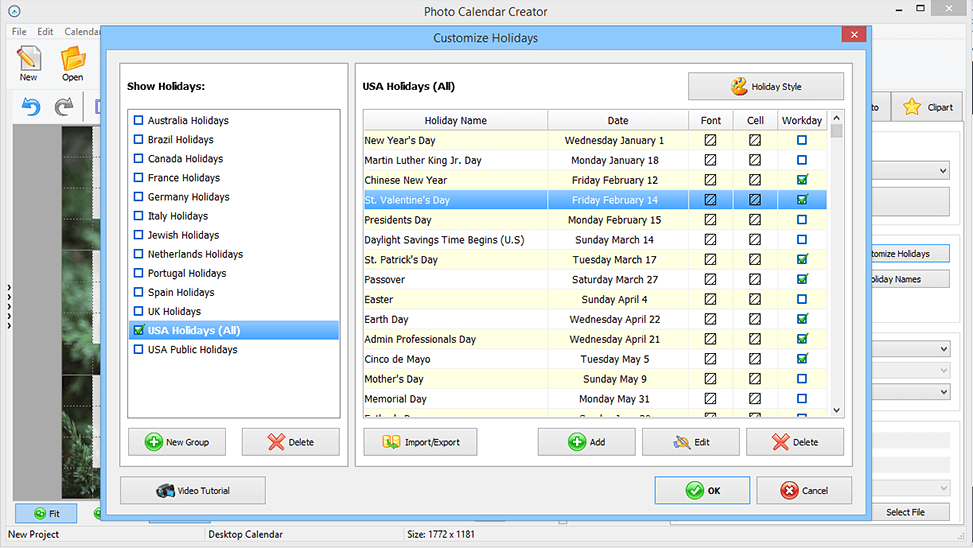Click OK to confirm holidays

[x=702, y=490]
